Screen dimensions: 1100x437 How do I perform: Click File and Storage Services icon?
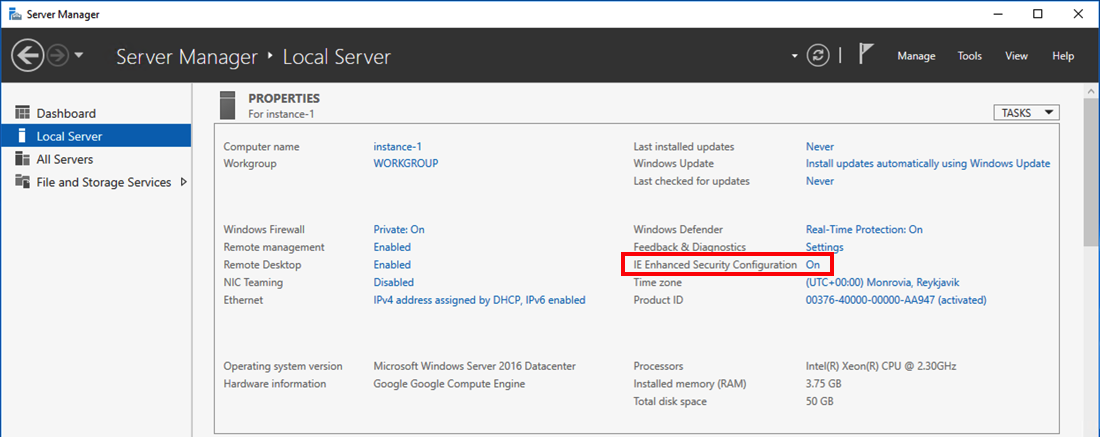pos(22,182)
